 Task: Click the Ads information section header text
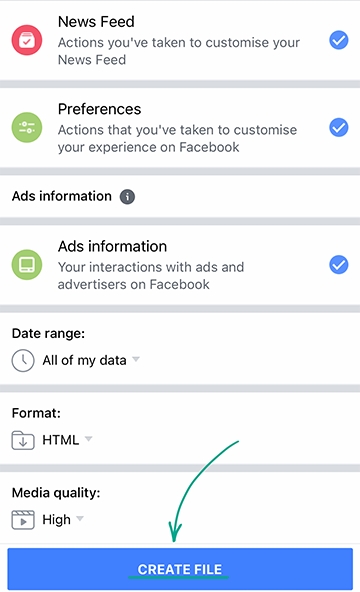tap(62, 196)
